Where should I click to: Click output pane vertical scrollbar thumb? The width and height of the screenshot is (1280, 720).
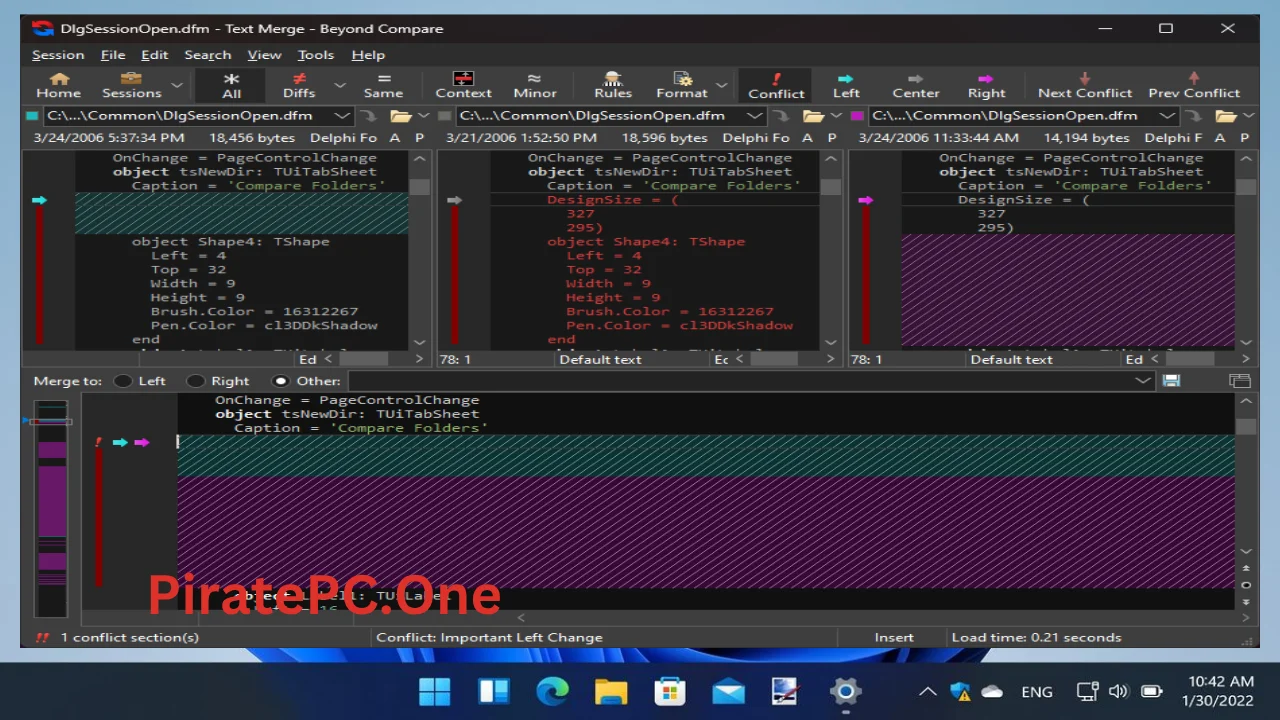[x=1245, y=427]
